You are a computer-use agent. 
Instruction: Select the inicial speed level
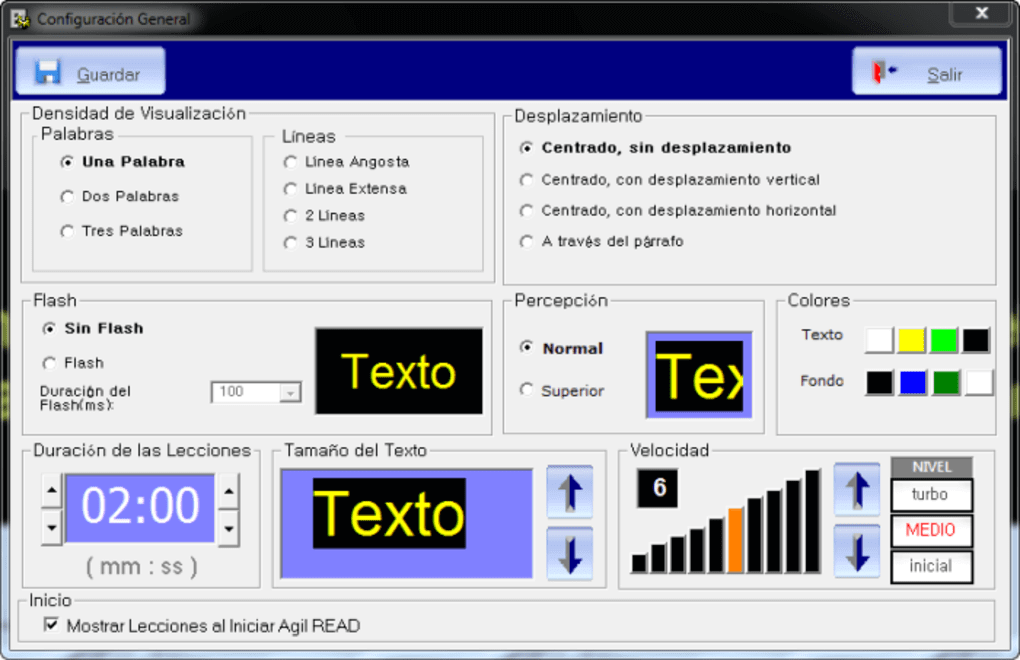tap(931, 566)
